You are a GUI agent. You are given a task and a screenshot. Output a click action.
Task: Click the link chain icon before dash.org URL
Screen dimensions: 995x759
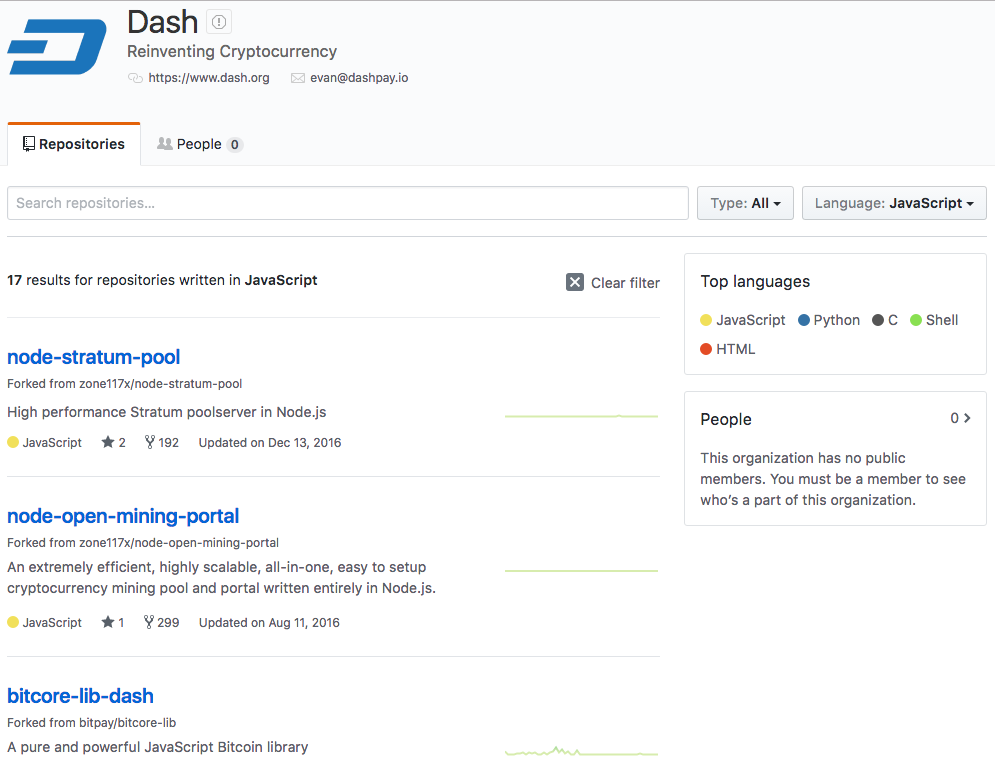click(135, 78)
